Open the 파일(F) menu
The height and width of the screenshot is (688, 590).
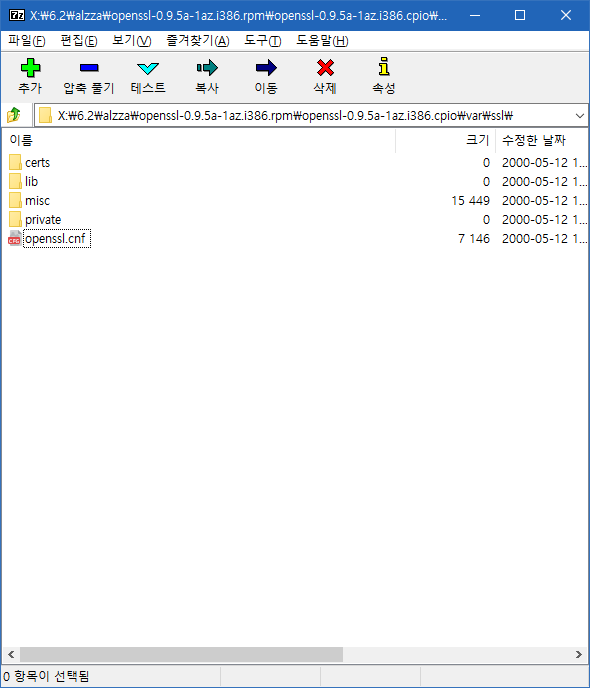coord(27,41)
